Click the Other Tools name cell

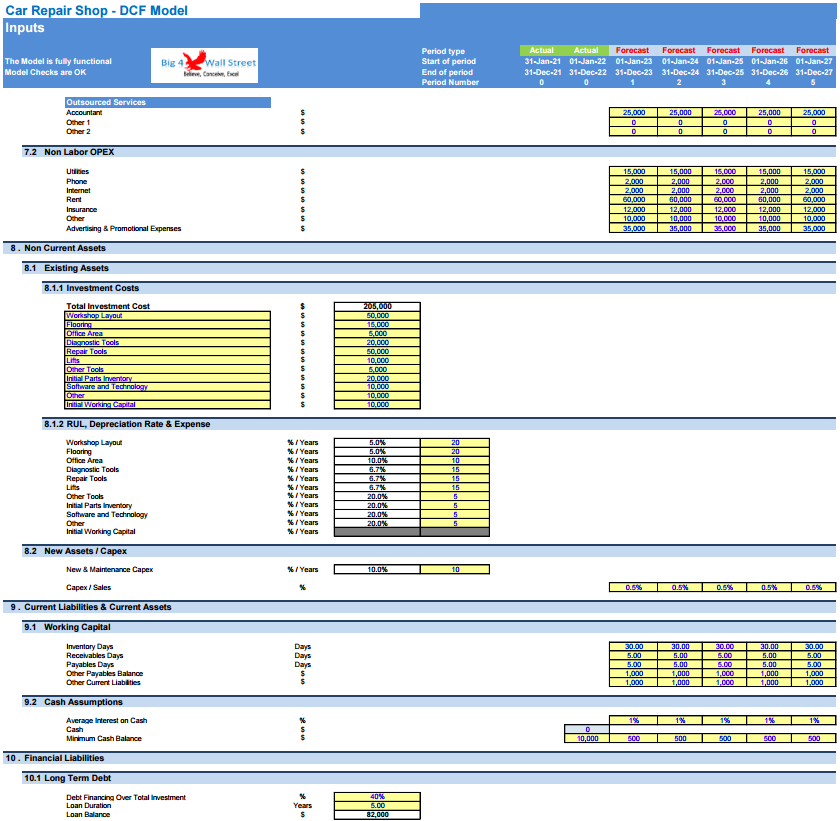pyautogui.click(x=168, y=370)
